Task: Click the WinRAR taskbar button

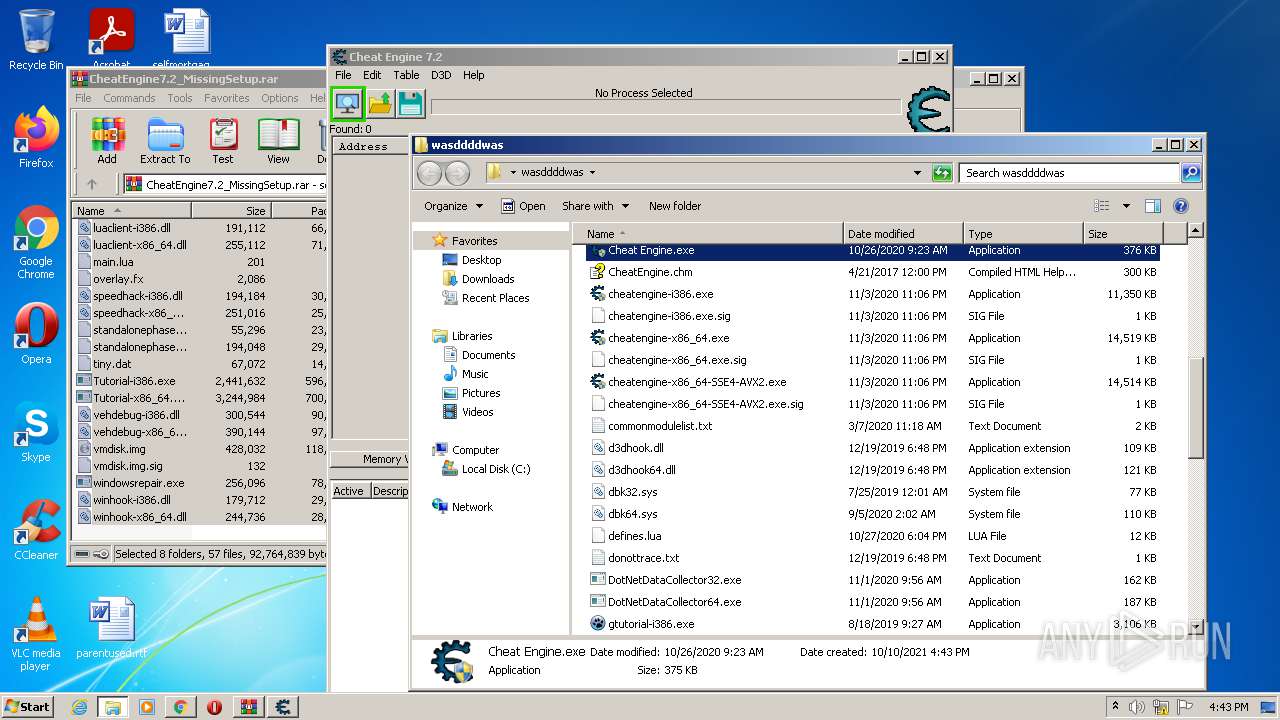Action: [249, 707]
